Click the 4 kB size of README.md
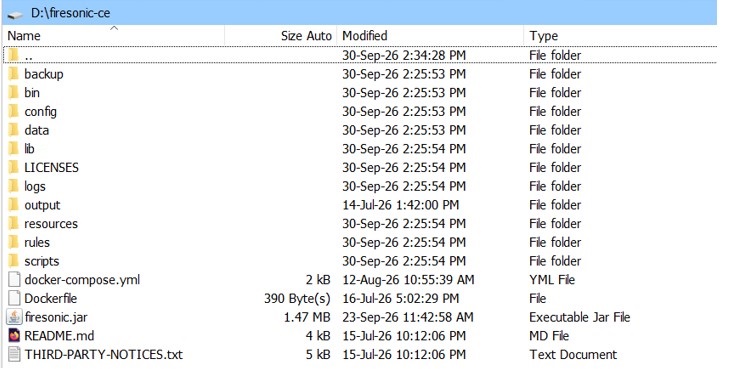 pyautogui.click(x=318, y=335)
